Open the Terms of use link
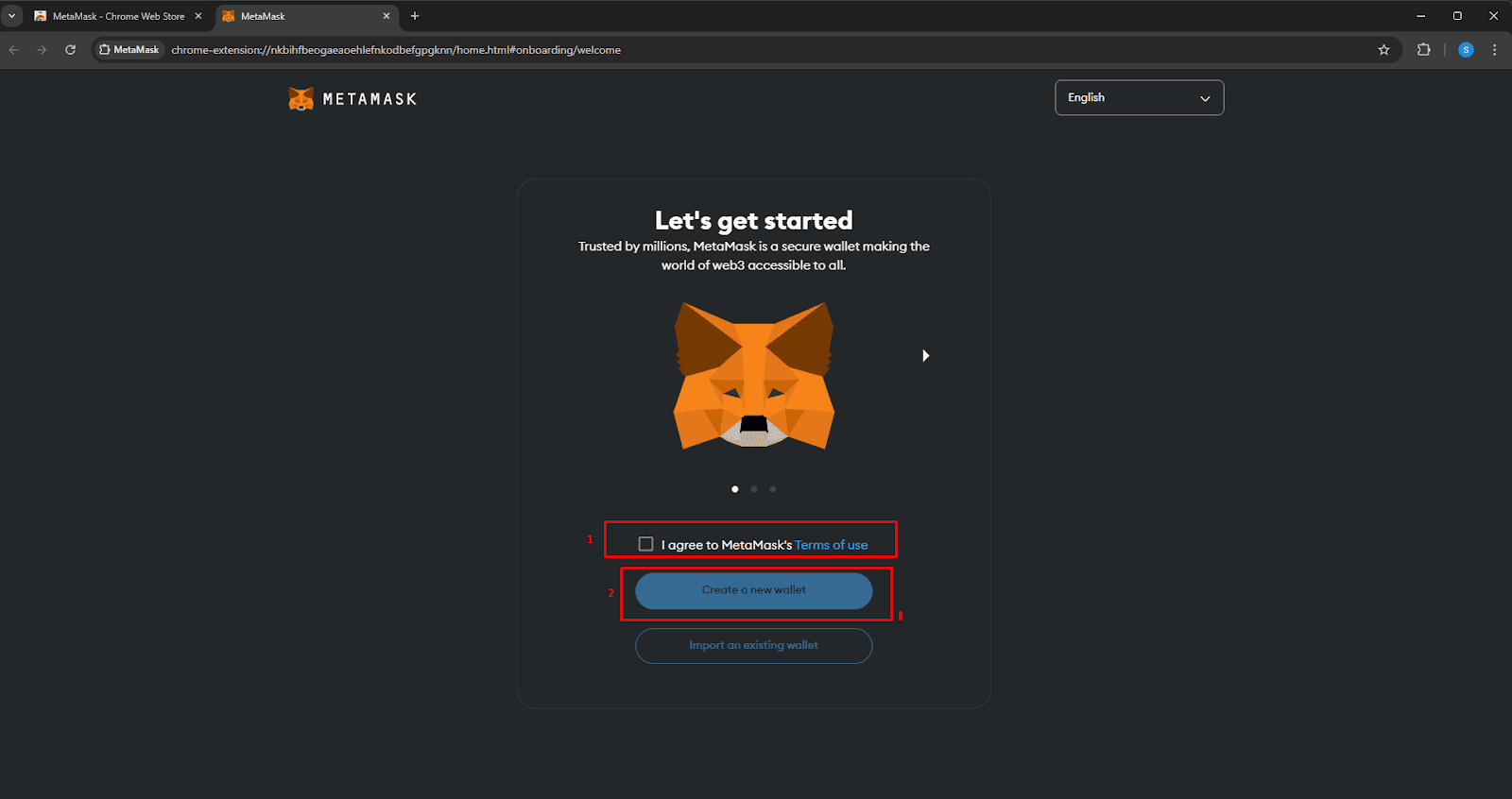The image size is (1512, 799). (x=831, y=545)
